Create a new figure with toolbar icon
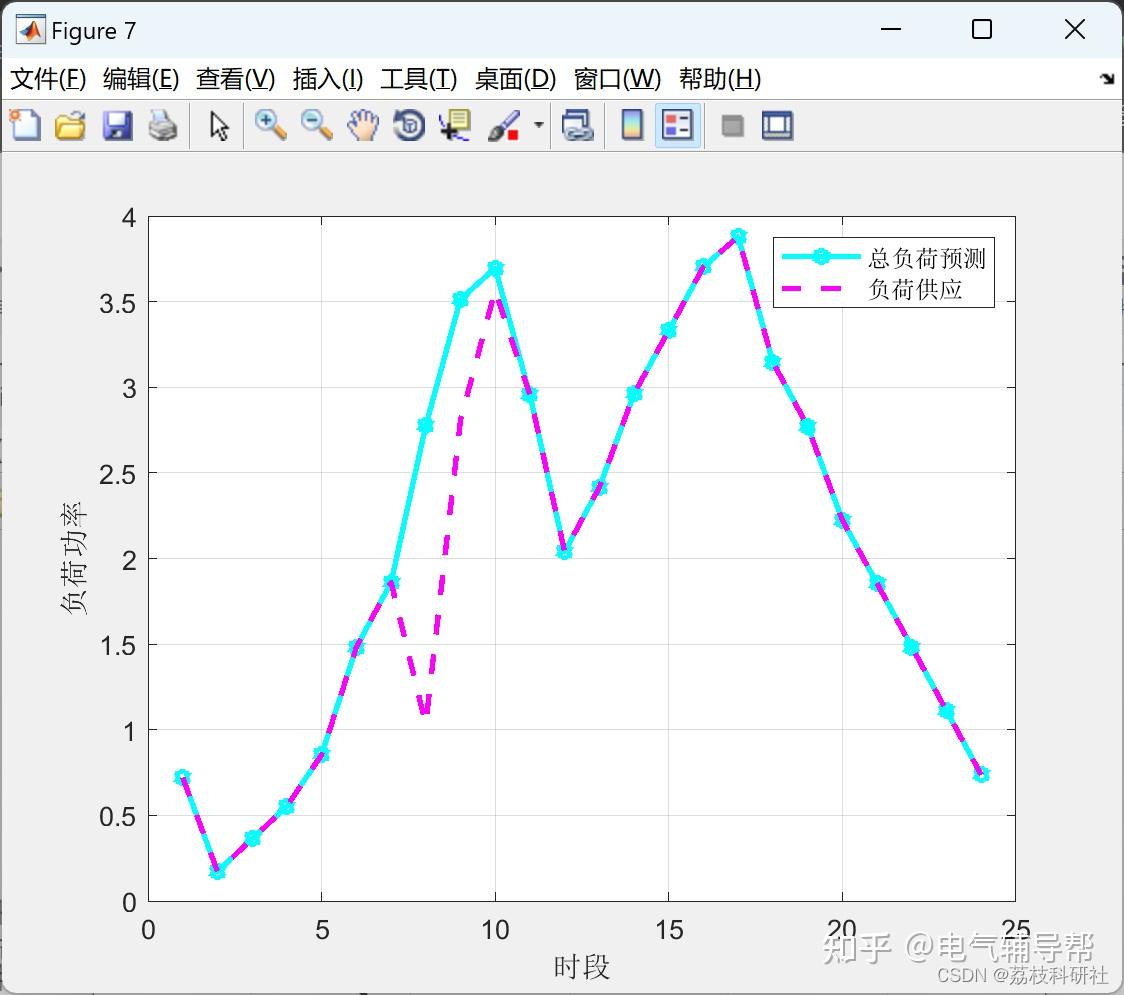Viewport: 1124px width, 995px height. pyautogui.click(x=25, y=125)
